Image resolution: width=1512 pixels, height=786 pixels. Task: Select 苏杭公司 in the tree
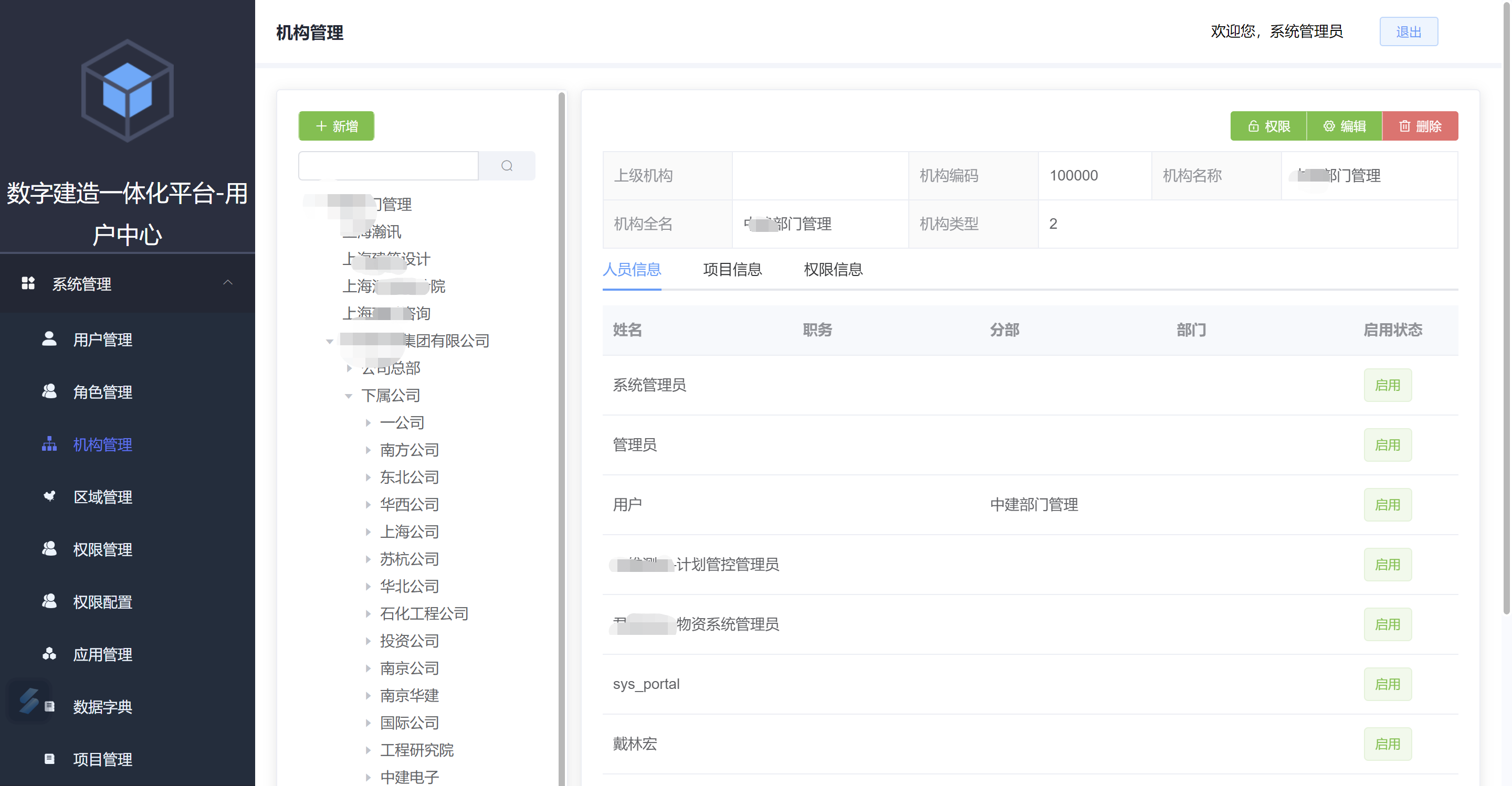(409, 559)
